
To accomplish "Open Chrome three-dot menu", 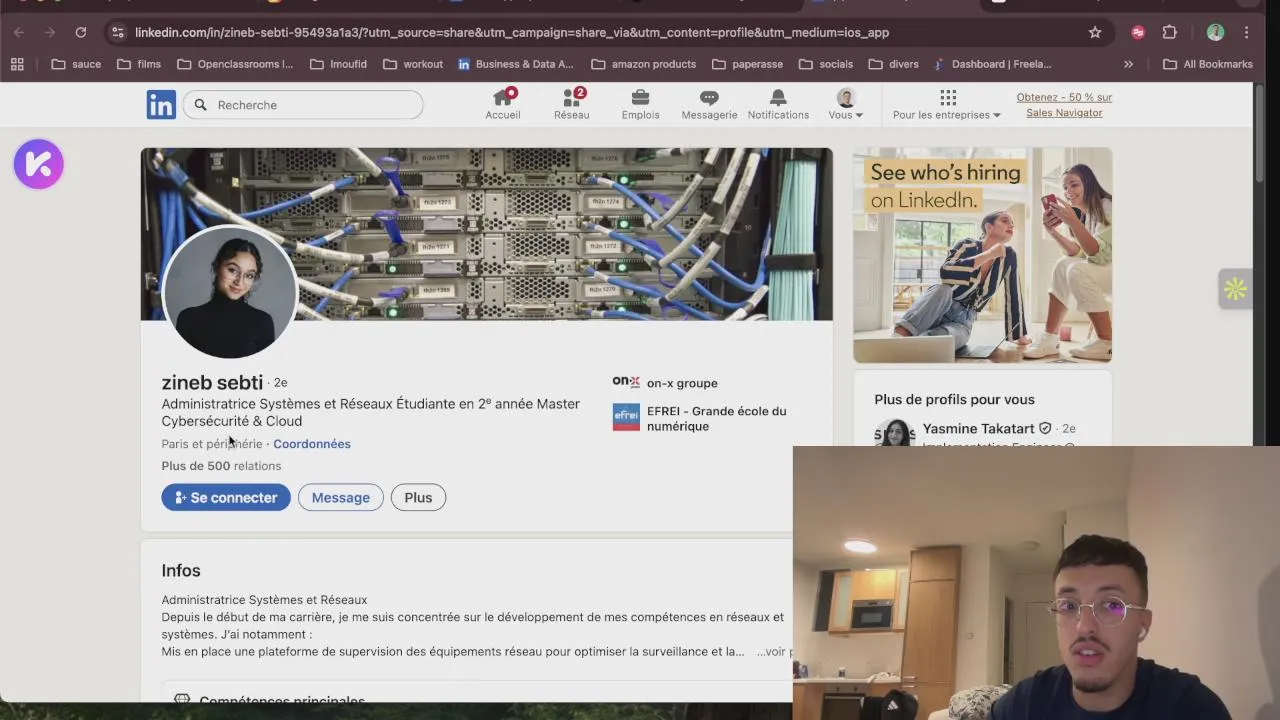I will pyautogui.click(x=1246, y=32).
